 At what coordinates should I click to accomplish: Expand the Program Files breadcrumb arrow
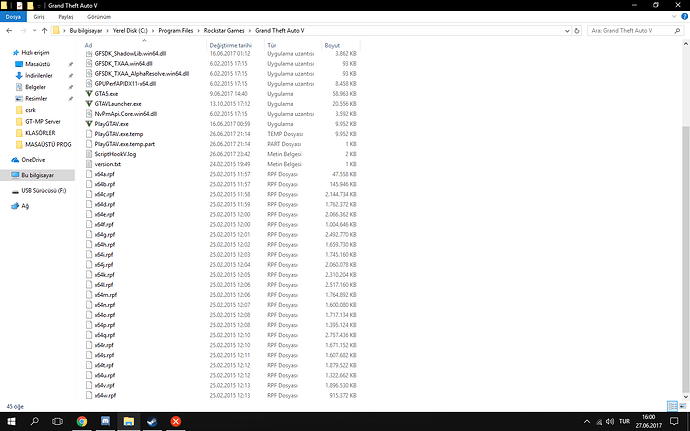198,31
